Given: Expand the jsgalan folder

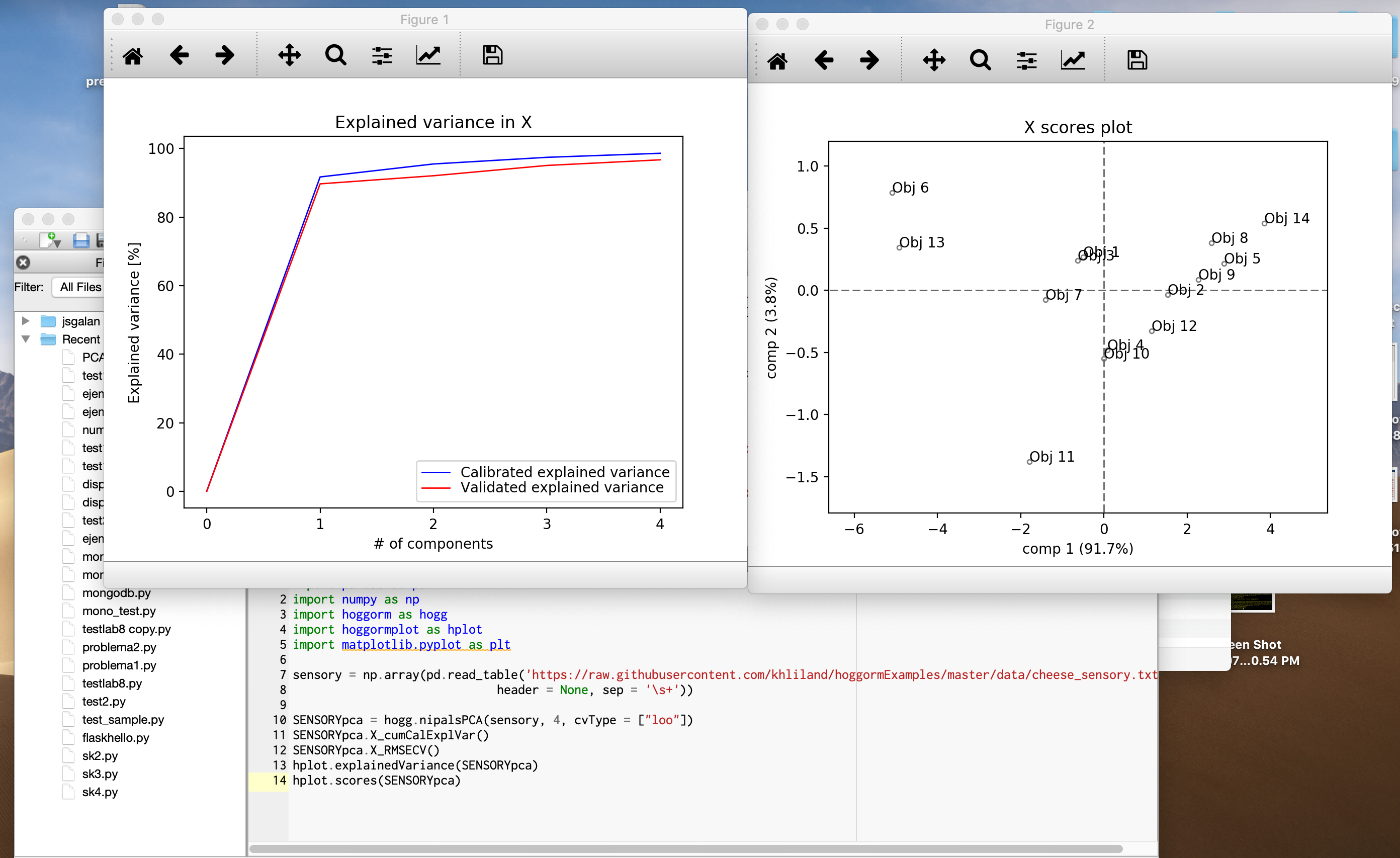Looking at the screenshot, I should [x=26, y=321].
